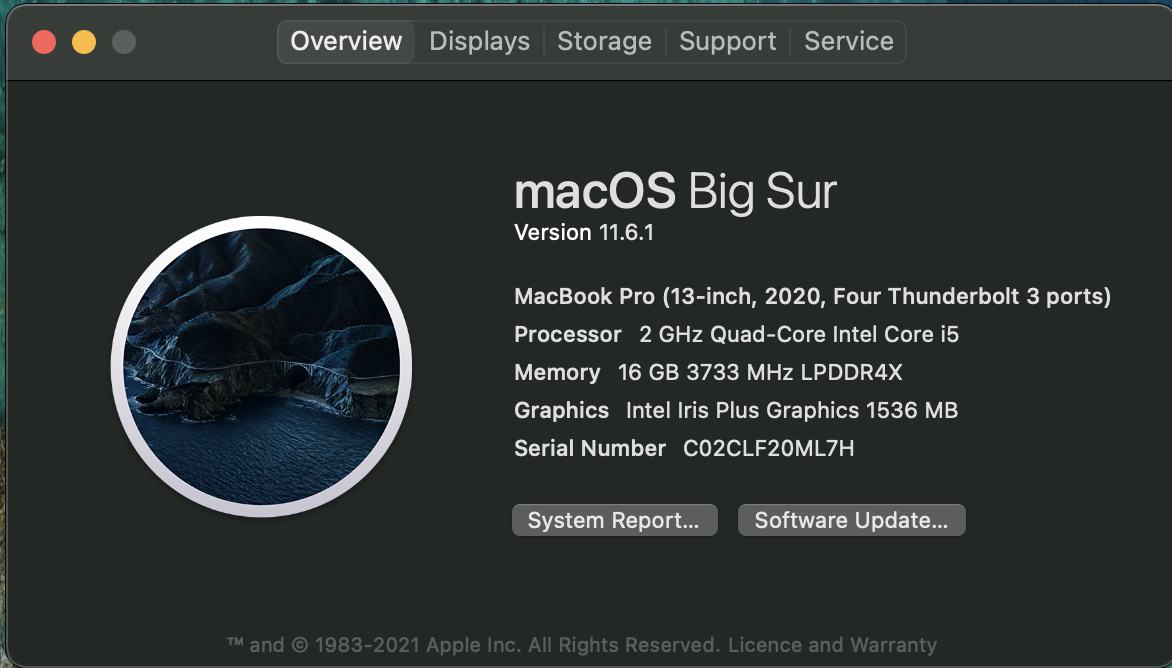Click the Memory 16 GB specification
1172x668 pixels.
click(707, 372)
